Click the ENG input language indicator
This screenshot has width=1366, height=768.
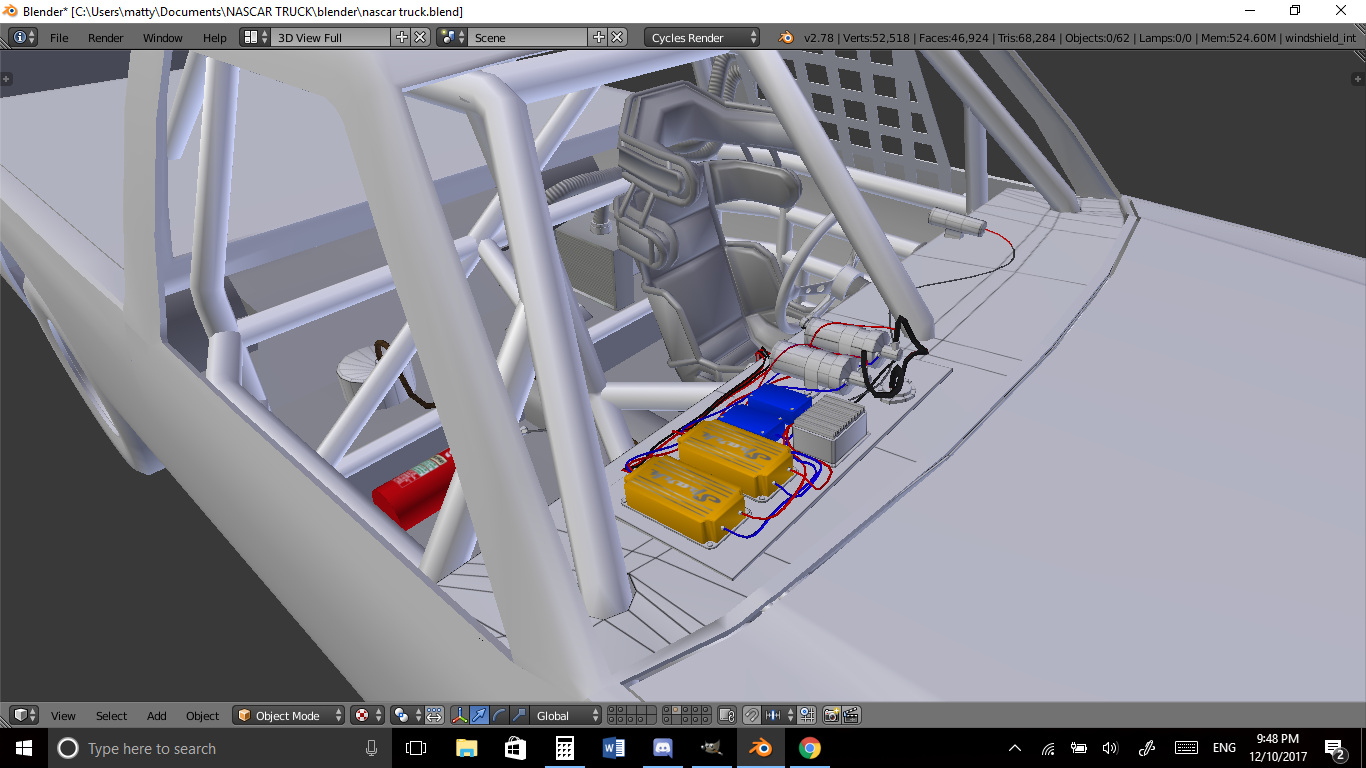(x=1224, y=748)
